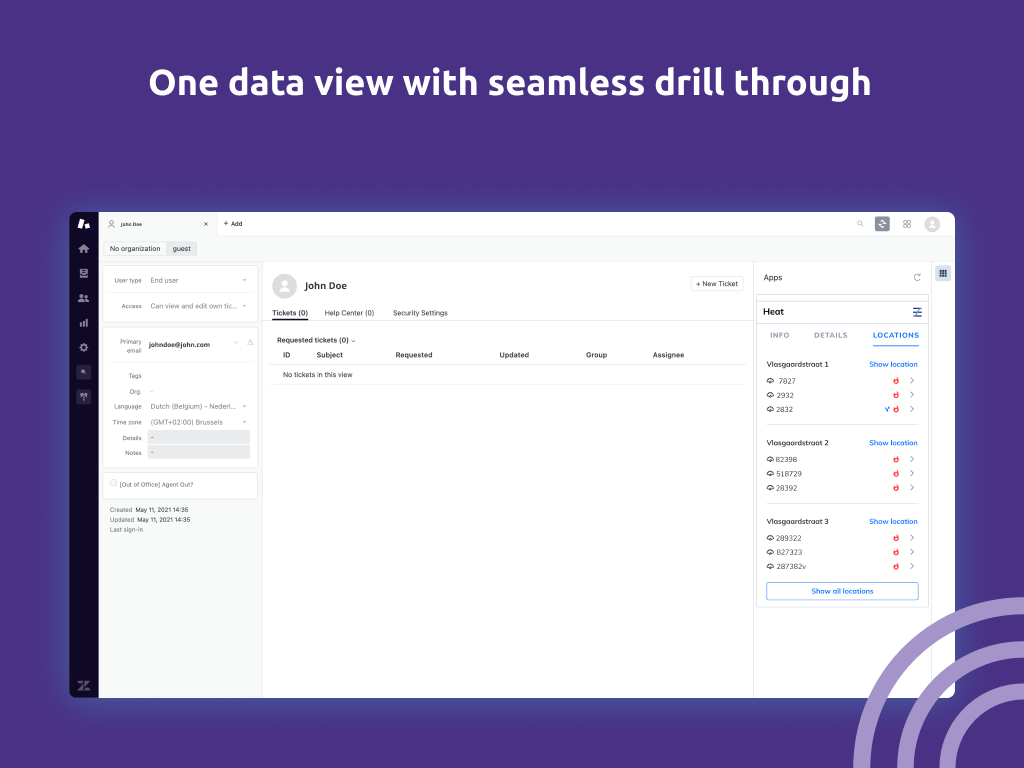1024x768 pixels.
Task: Open Home in the left sidebar
Action: tap(84, 248)
